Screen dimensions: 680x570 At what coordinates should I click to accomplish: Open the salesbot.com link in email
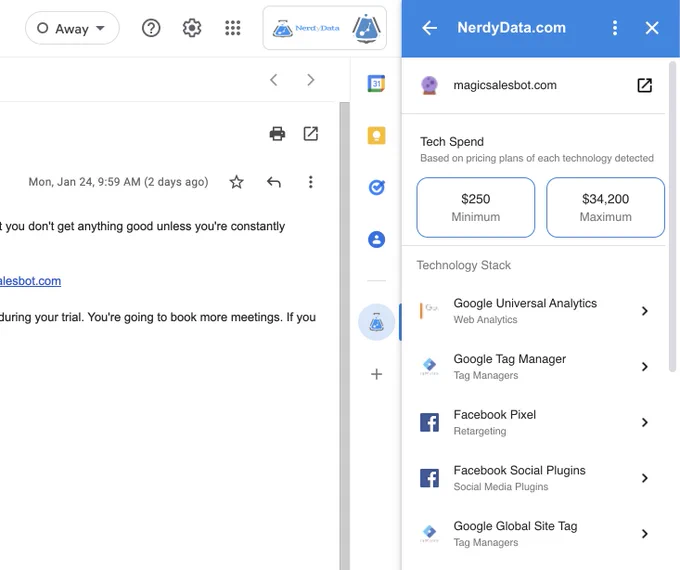[x=30, y=281]
